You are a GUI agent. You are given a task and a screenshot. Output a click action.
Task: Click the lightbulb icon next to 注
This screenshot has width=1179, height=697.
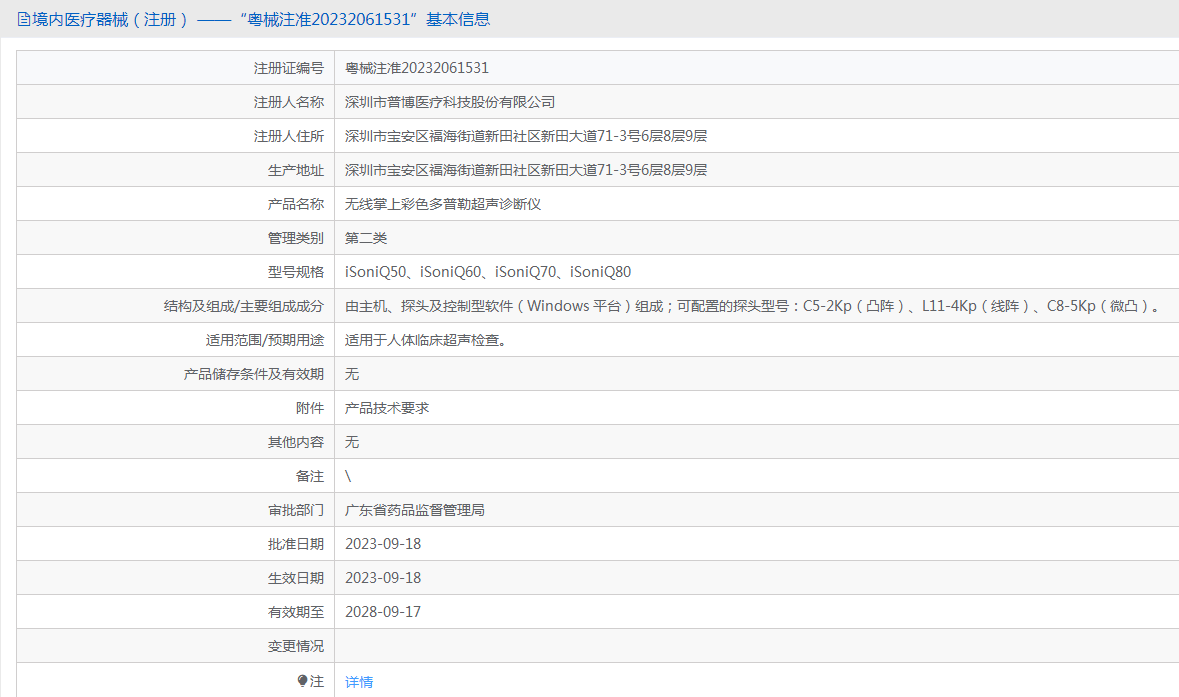pos(302,681)
